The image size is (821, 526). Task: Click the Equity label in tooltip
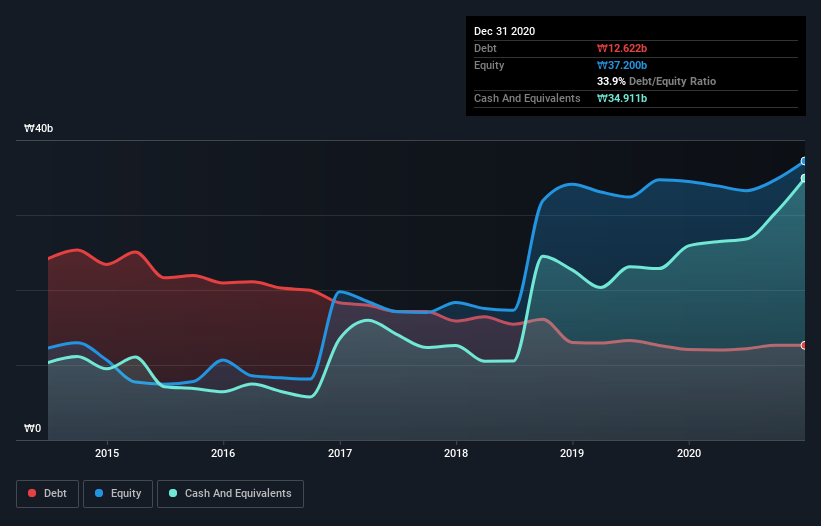coord(489,65)
